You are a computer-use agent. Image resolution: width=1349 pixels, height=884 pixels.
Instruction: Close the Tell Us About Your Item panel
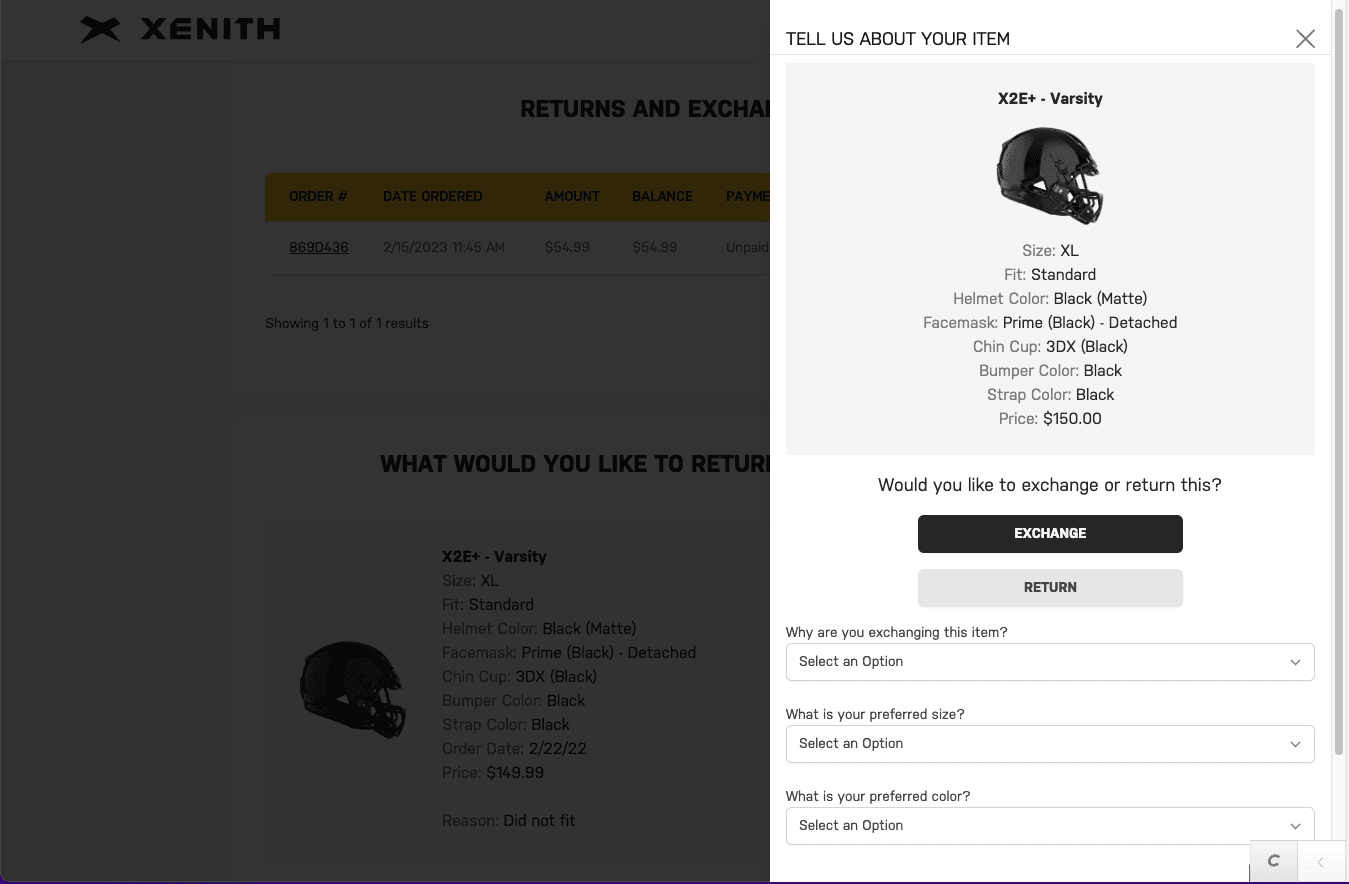click(1305, 39)
